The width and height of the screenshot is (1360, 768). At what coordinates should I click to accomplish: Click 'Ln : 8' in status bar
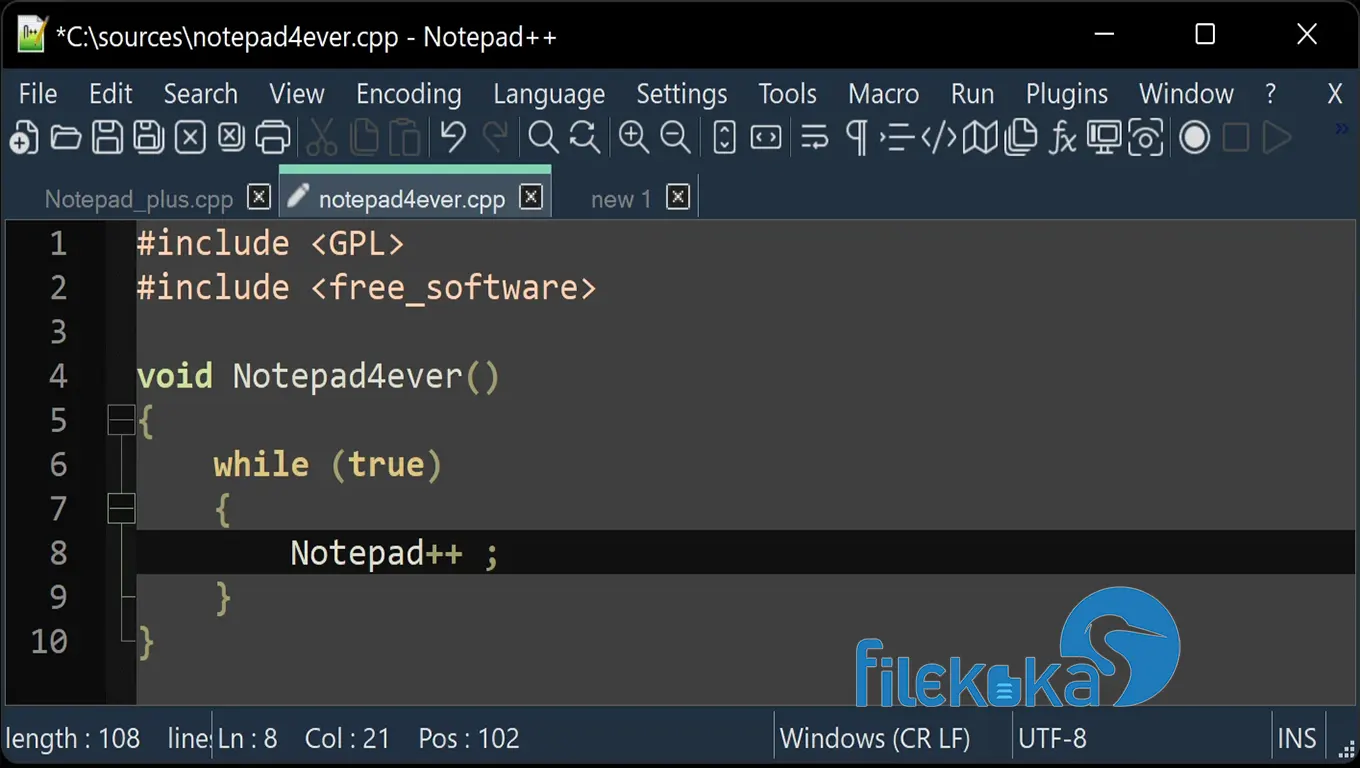tap(247, 739)
